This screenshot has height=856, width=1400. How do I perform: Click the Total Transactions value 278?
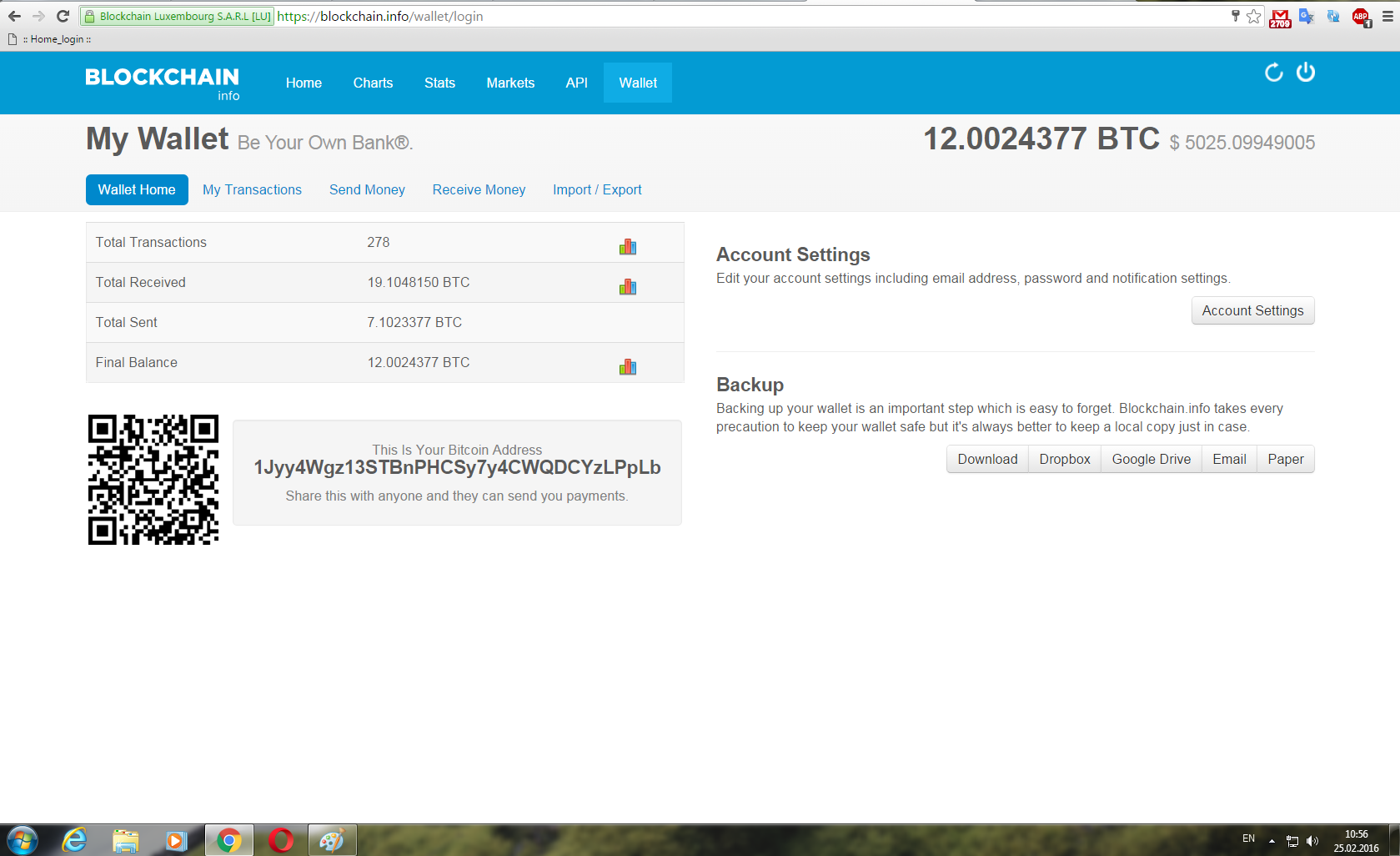click(x=379, y=242)
